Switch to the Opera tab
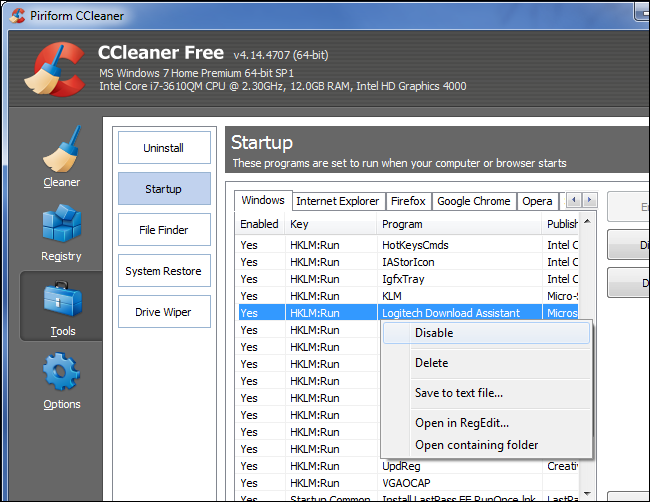 click(x=537, y=201)
